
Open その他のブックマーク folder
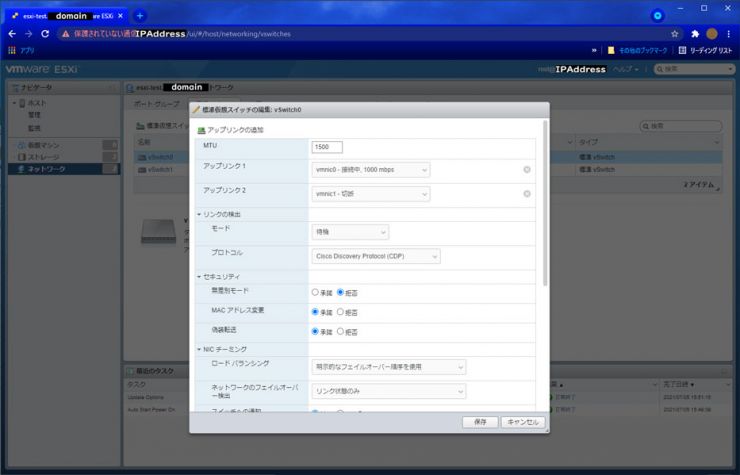pyautogui.click(x=638, y=50)
